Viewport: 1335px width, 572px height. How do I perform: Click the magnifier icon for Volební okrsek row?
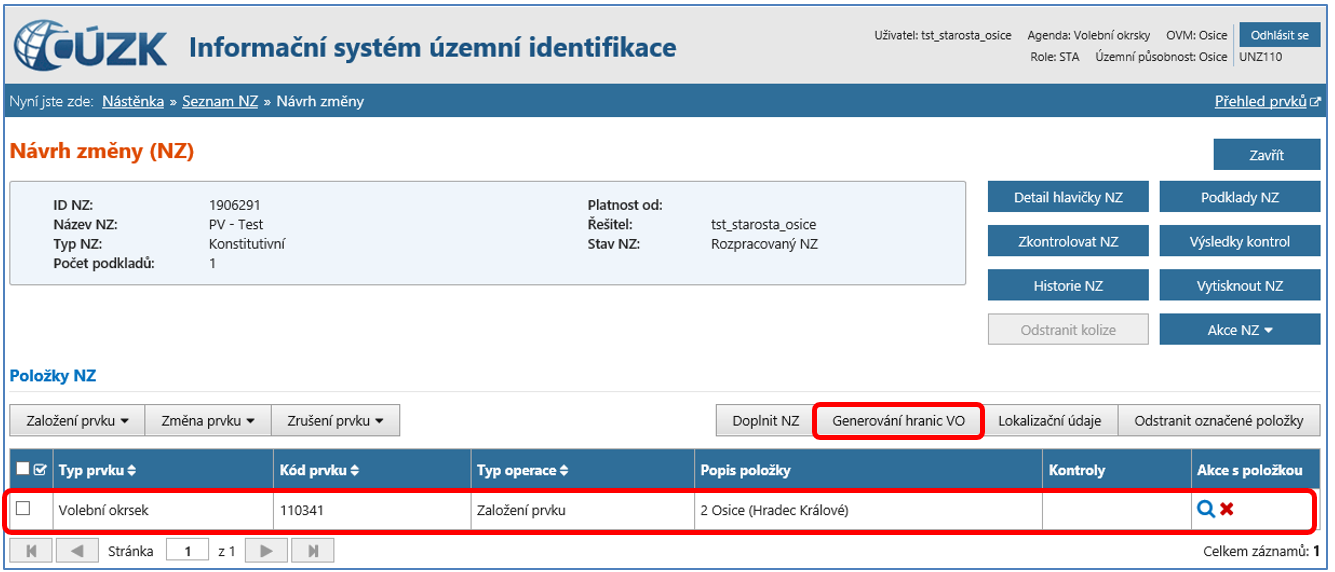(x=1205, y=509)
